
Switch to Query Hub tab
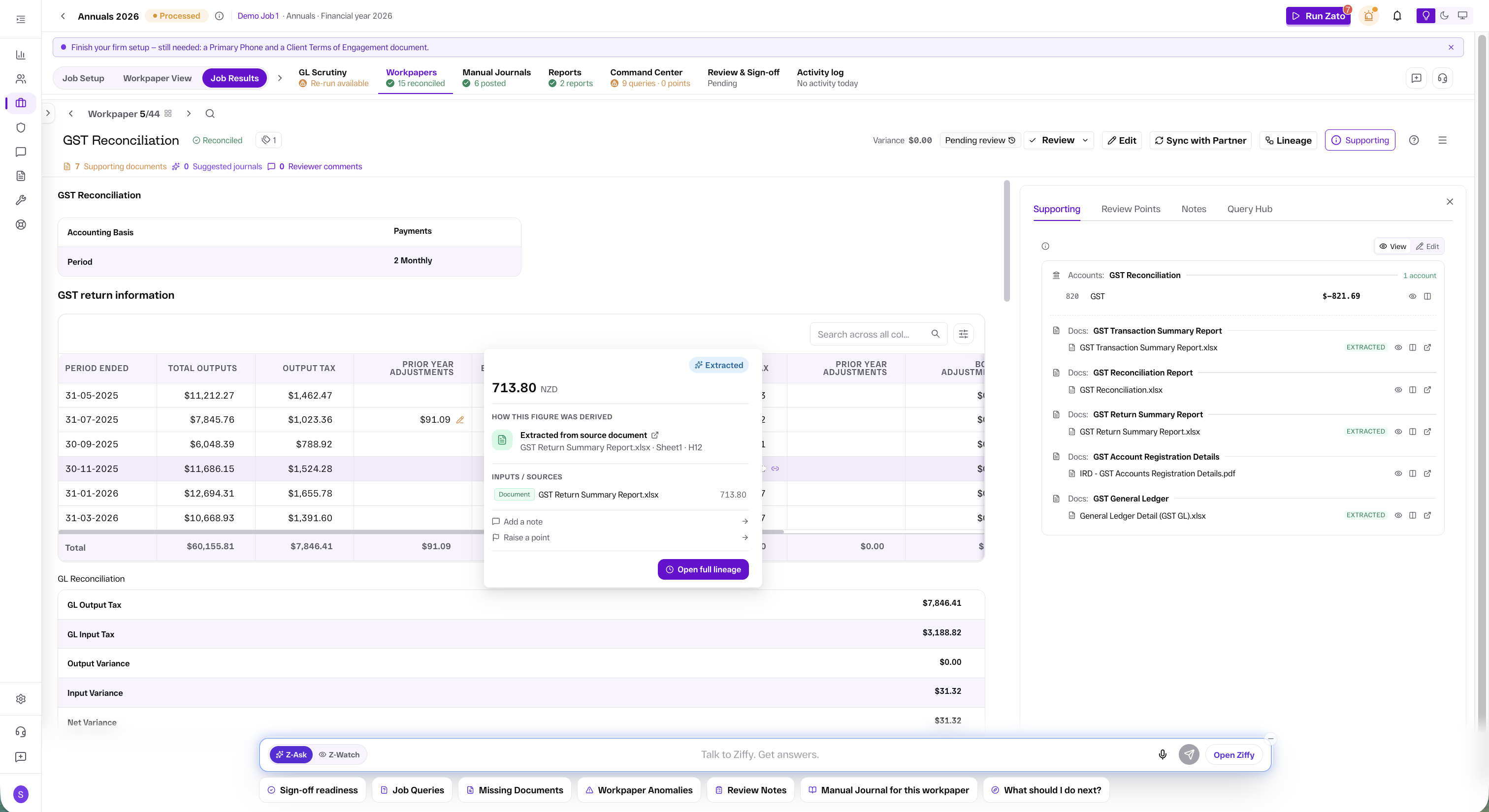[1250, 209]
